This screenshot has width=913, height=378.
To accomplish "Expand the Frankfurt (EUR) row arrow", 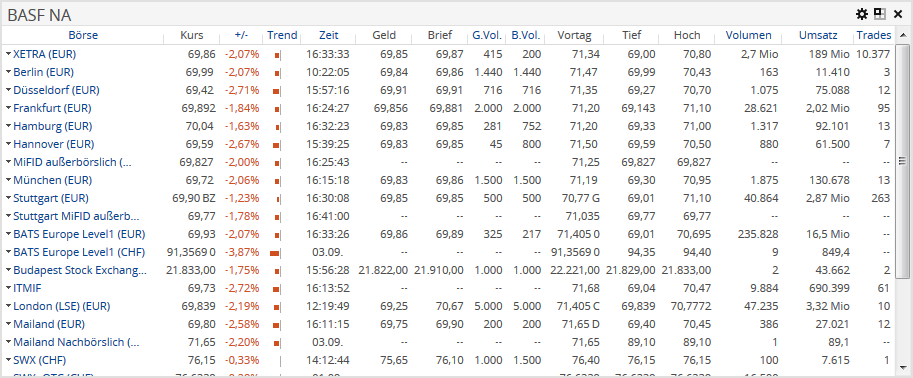I will pyautogui.click(x=8, y=108).
